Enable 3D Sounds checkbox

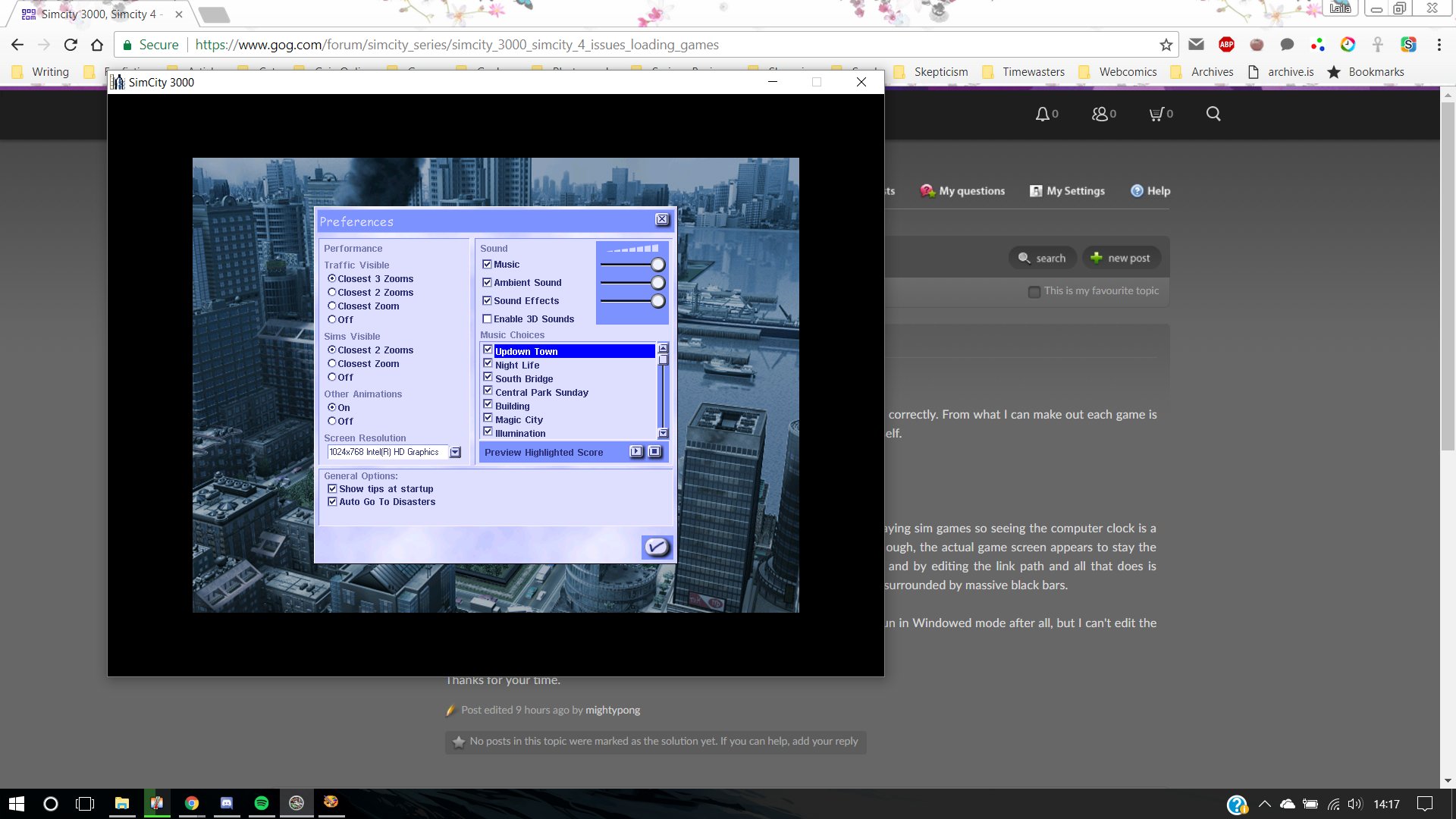click(x=487, y=319)
